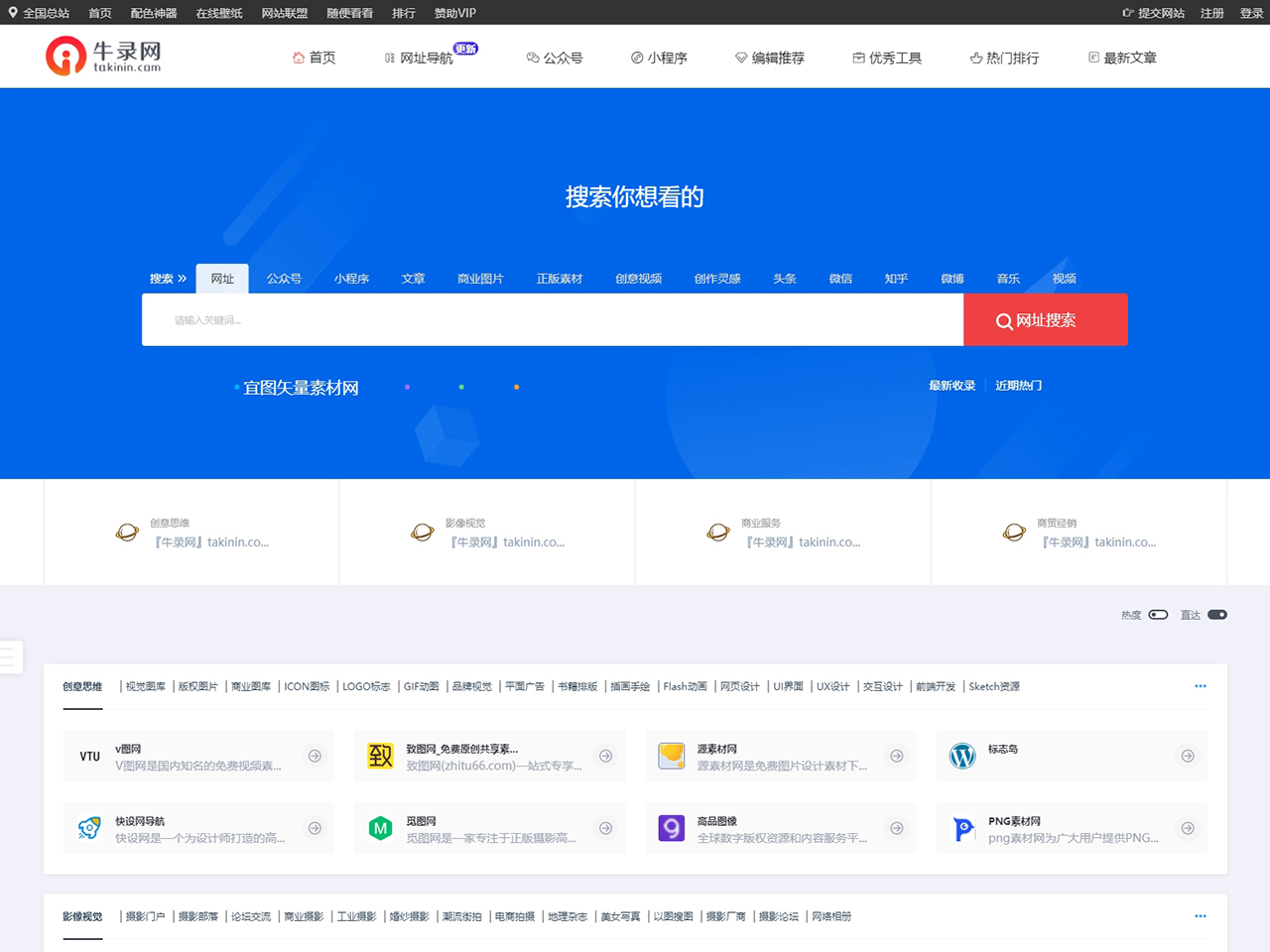Image resolution: width=1270 pixels, height=952 pixels.
Task: Open 小程序 via its nav icon
Action: (x=635, y=58)
